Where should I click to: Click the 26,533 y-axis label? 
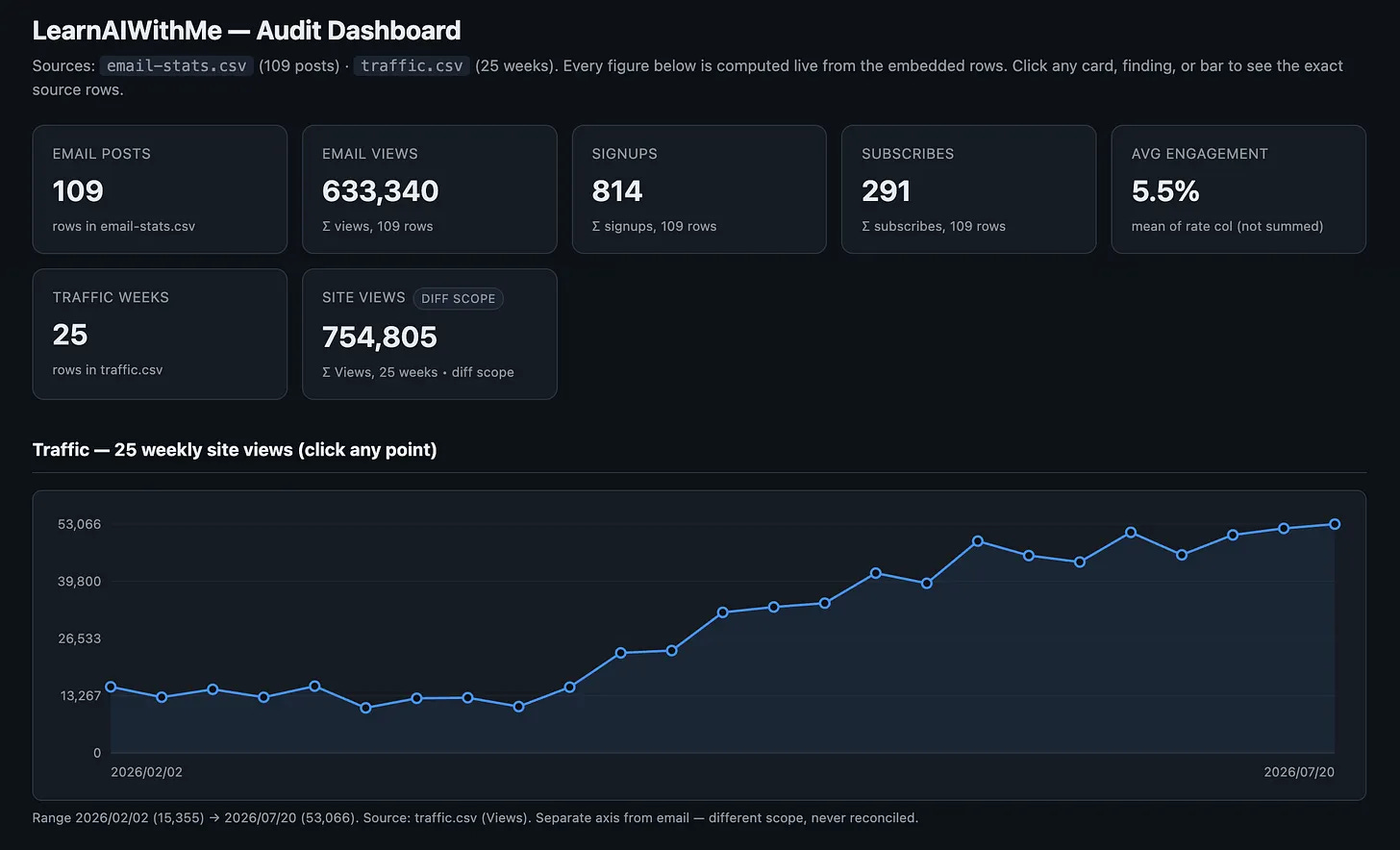pos(79,638)
